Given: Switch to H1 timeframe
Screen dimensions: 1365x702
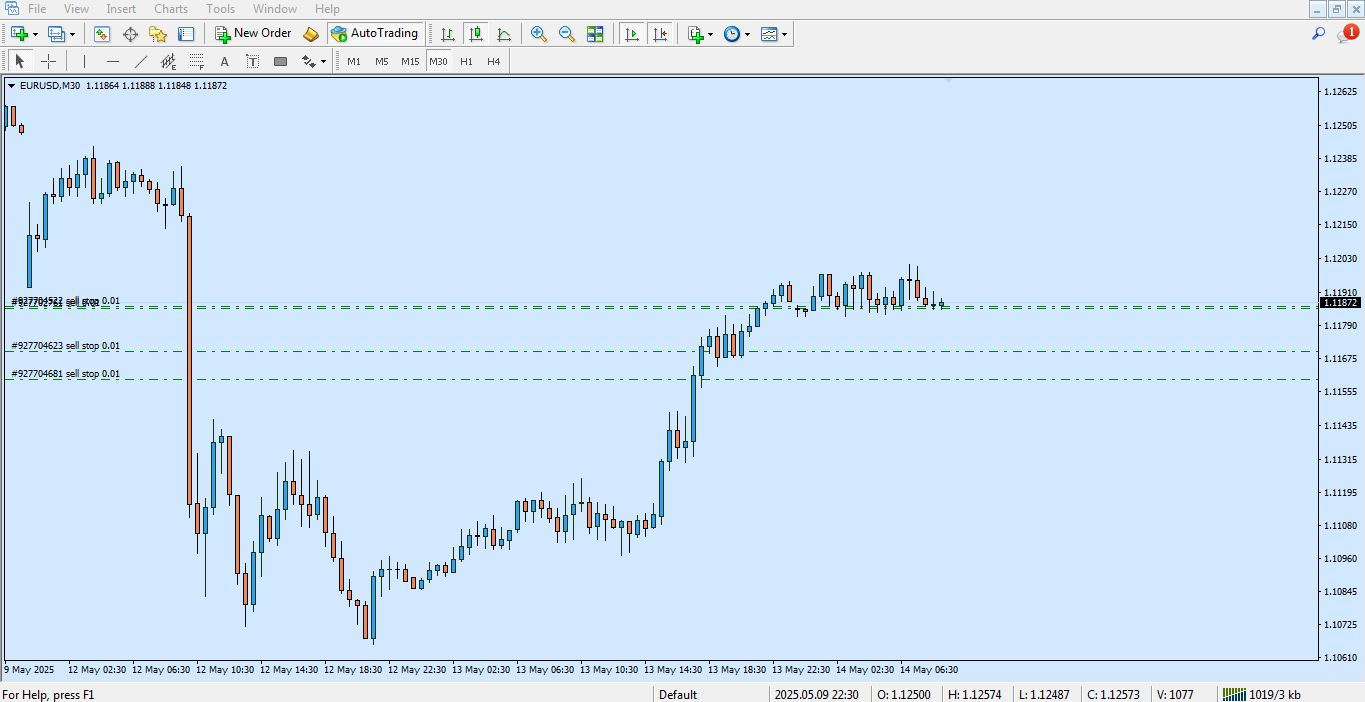Looking at the screenshot, I should (466, 61).
